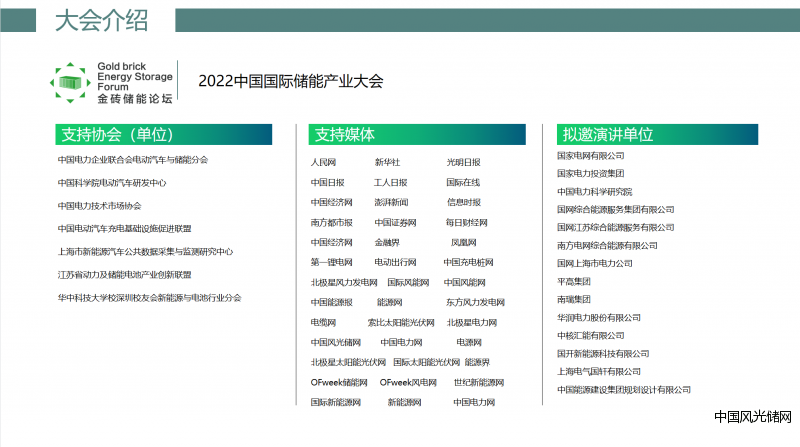Click 工人日报 media entry

[390, 182]
